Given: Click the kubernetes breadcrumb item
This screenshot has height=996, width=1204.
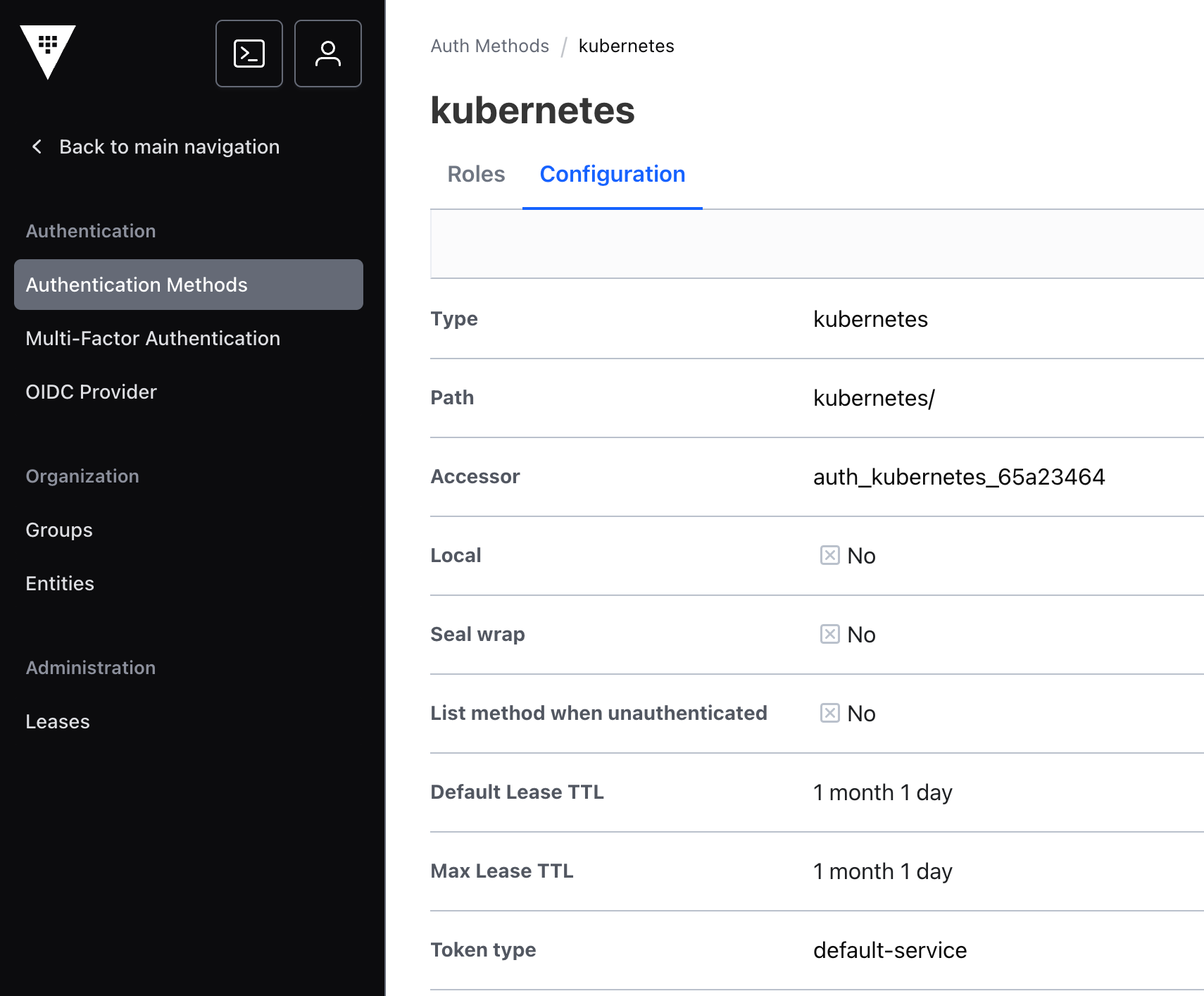Looking at the screenshot, I should (x=627, y=46).
